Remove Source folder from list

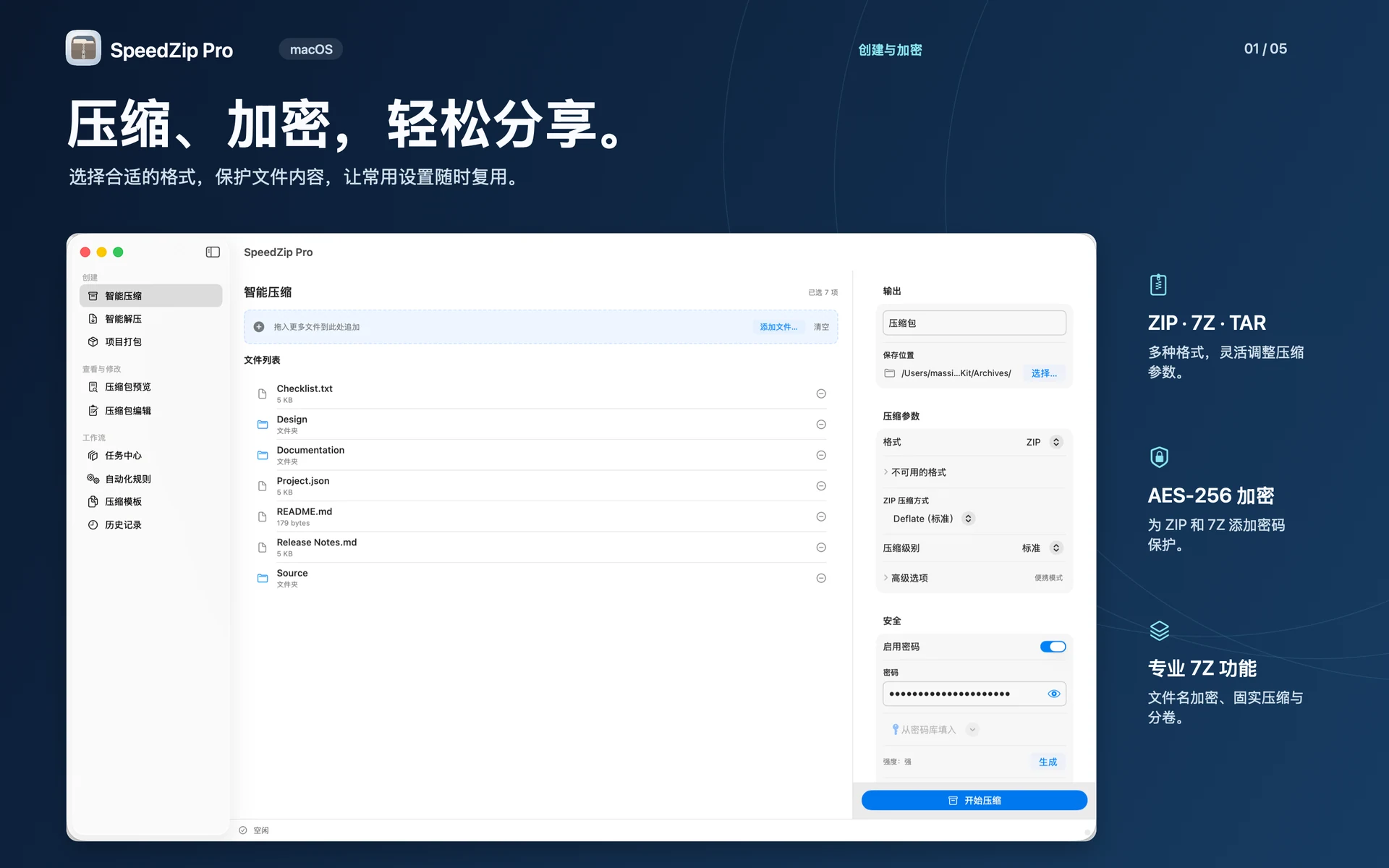pos(821,578)
